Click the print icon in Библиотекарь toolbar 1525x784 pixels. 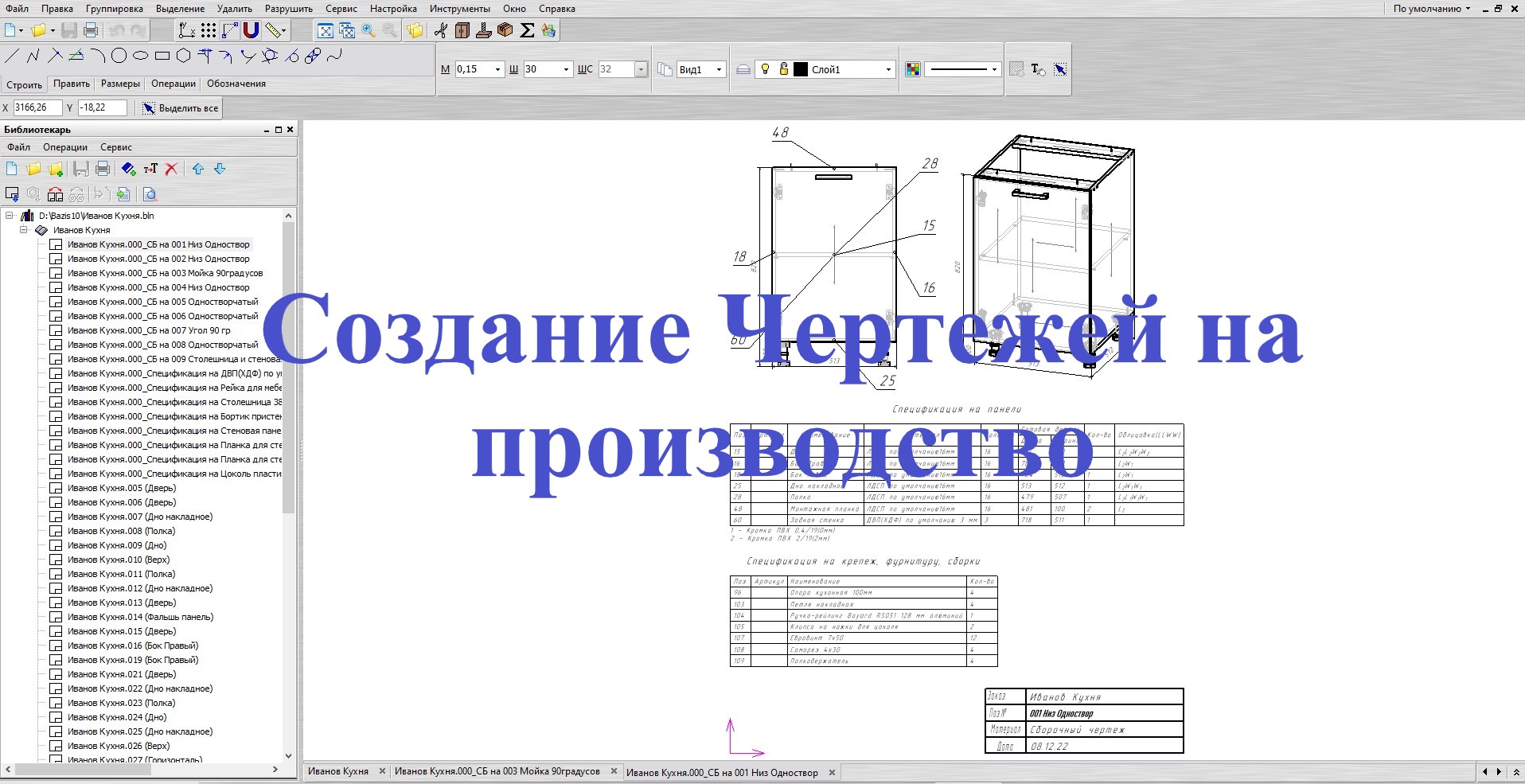(x=103, y=169)
